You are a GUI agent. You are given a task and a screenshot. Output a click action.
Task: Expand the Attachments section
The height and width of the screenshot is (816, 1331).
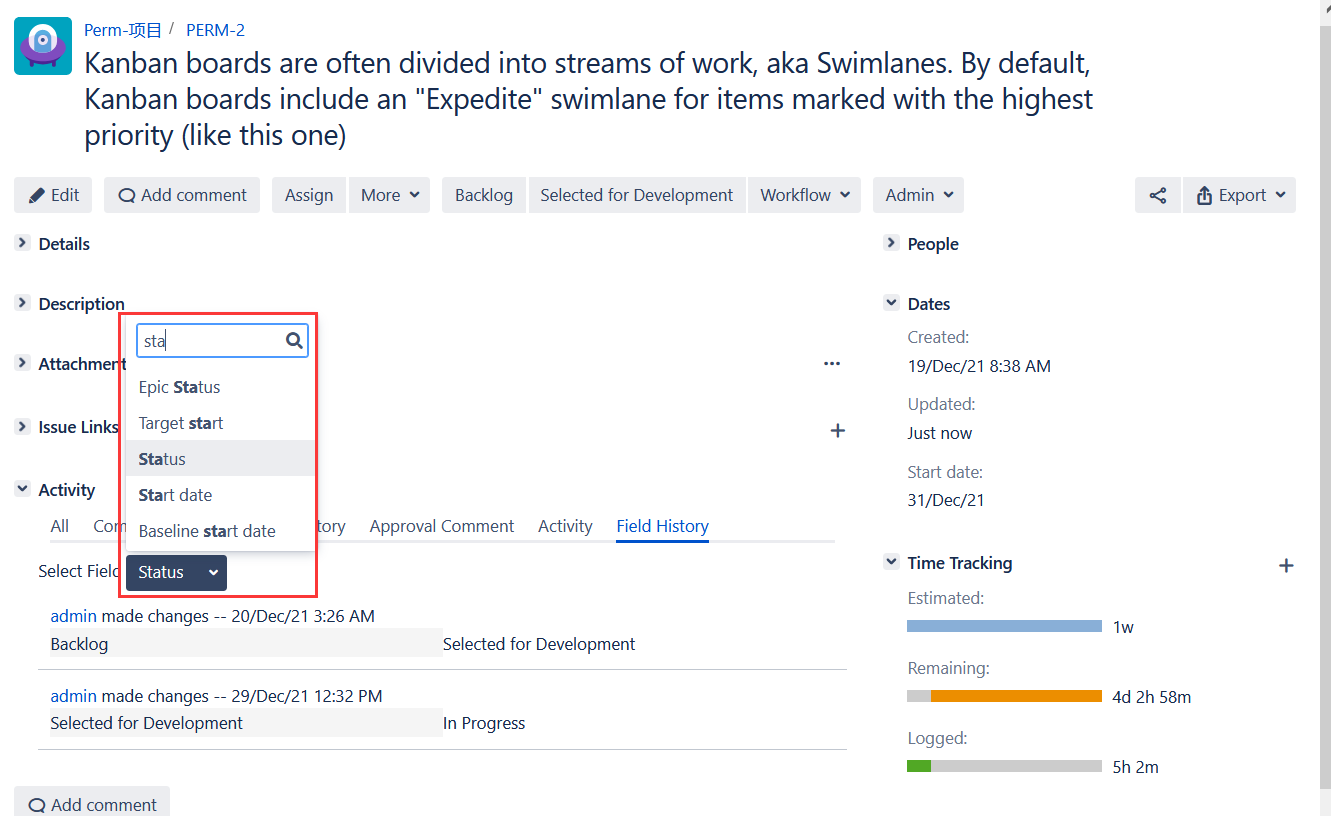pyautogui.click(x=22, y=364)
